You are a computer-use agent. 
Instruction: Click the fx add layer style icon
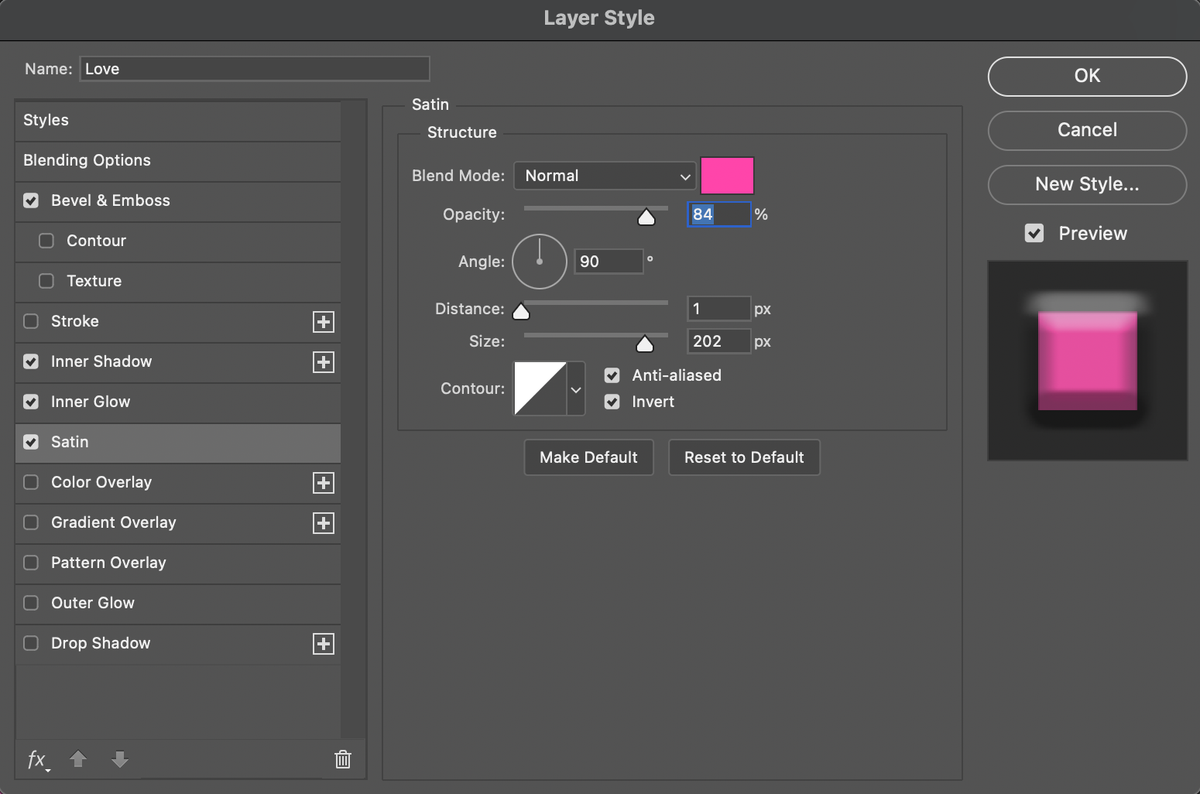click(x=38, y=760)
